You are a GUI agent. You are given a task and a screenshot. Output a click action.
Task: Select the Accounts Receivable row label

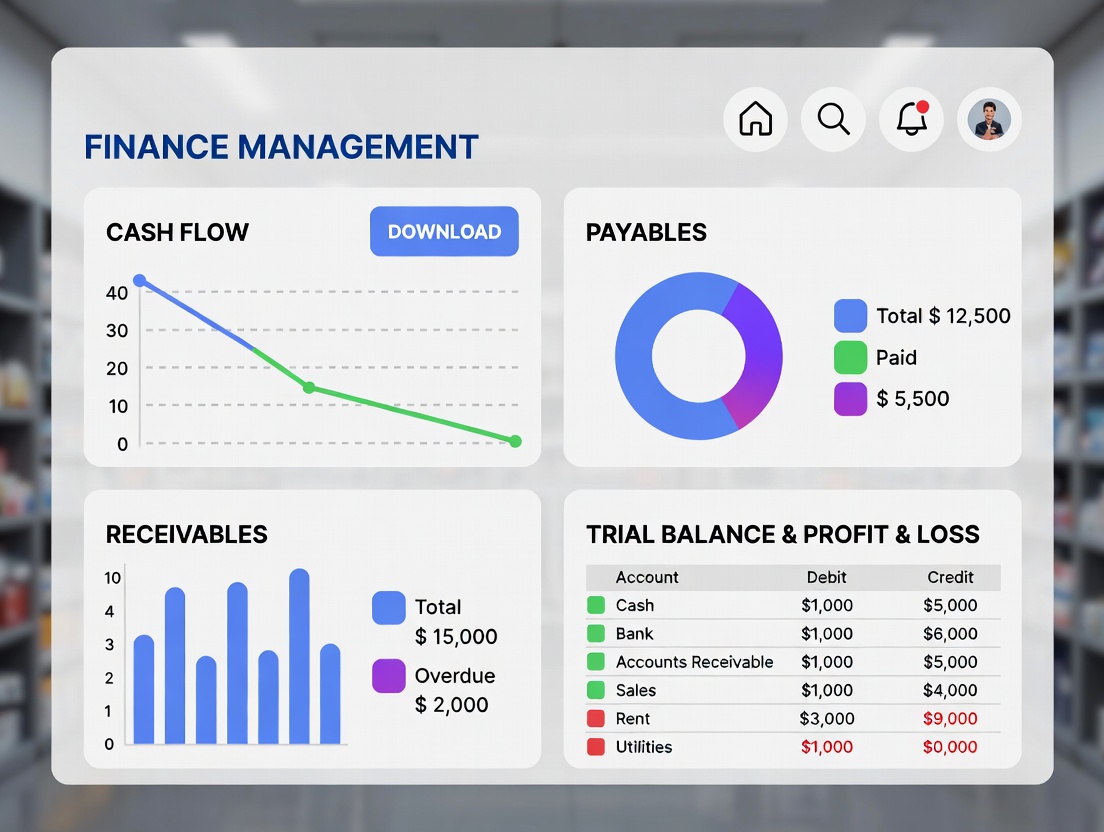tap(694, 662)
